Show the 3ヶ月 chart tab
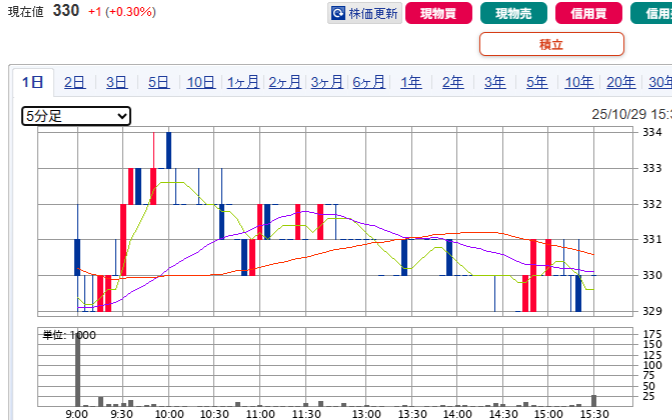This screenshot has height=420, width=672. (327, 82)
